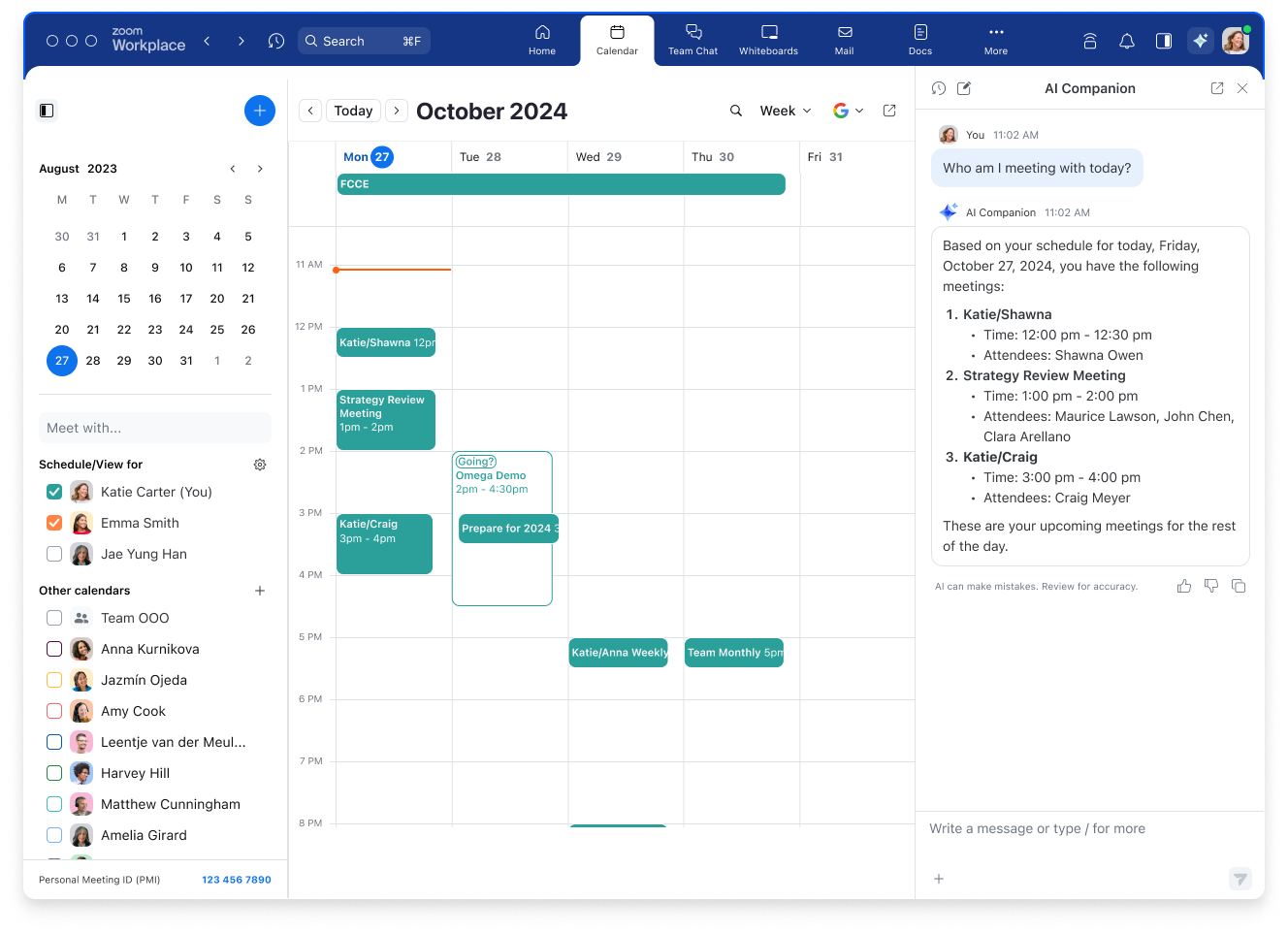Enable Jae Yung Han calendar

pos(54,554)
